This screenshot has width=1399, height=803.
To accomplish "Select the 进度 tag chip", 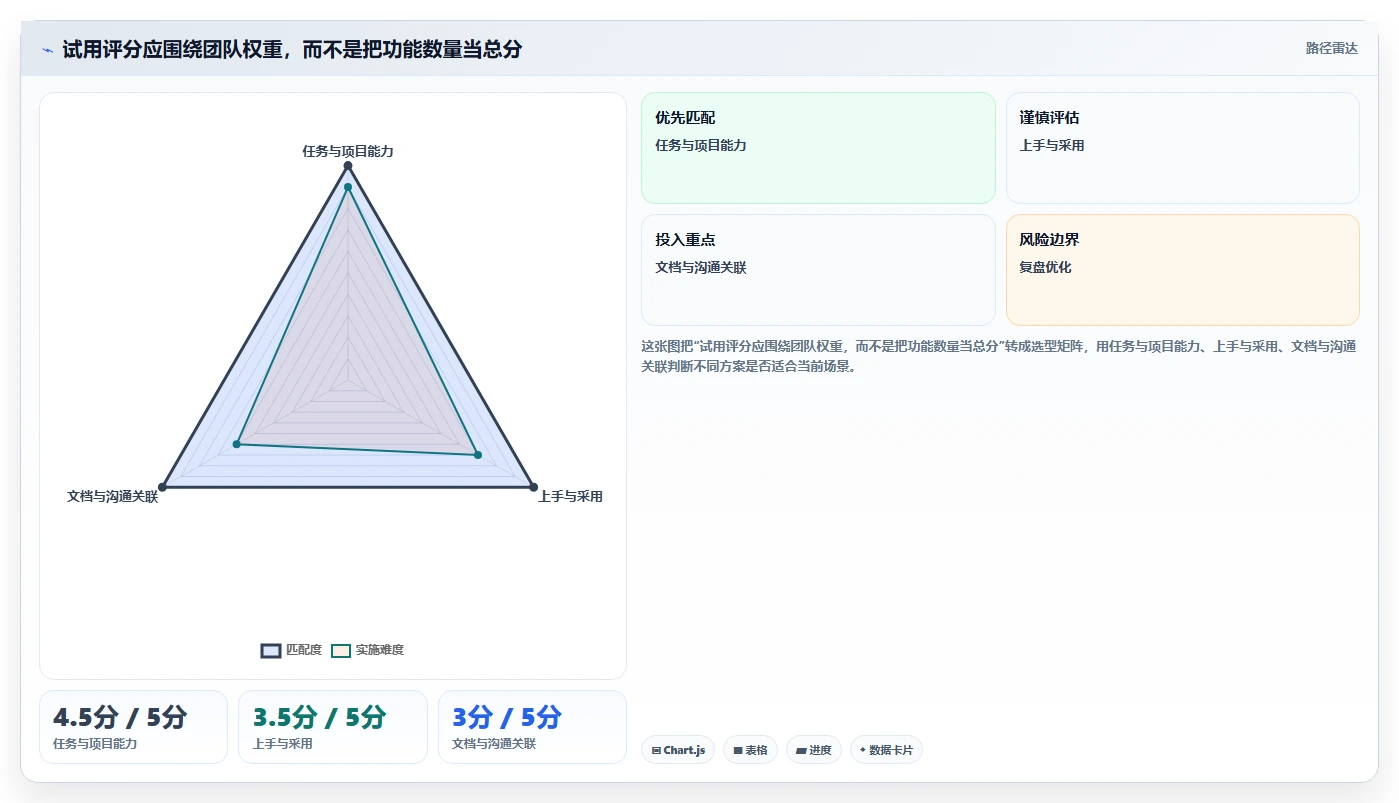I will tap(814, 750).
